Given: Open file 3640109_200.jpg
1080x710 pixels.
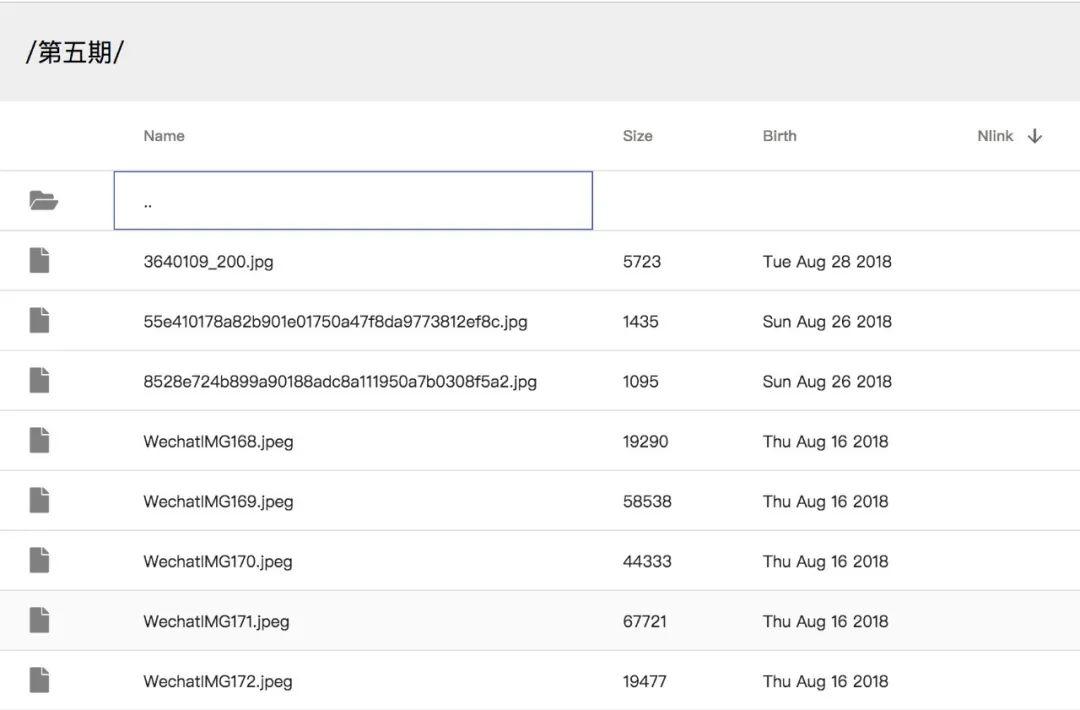Looking at the screenshot, I should (x=208, y=262).
